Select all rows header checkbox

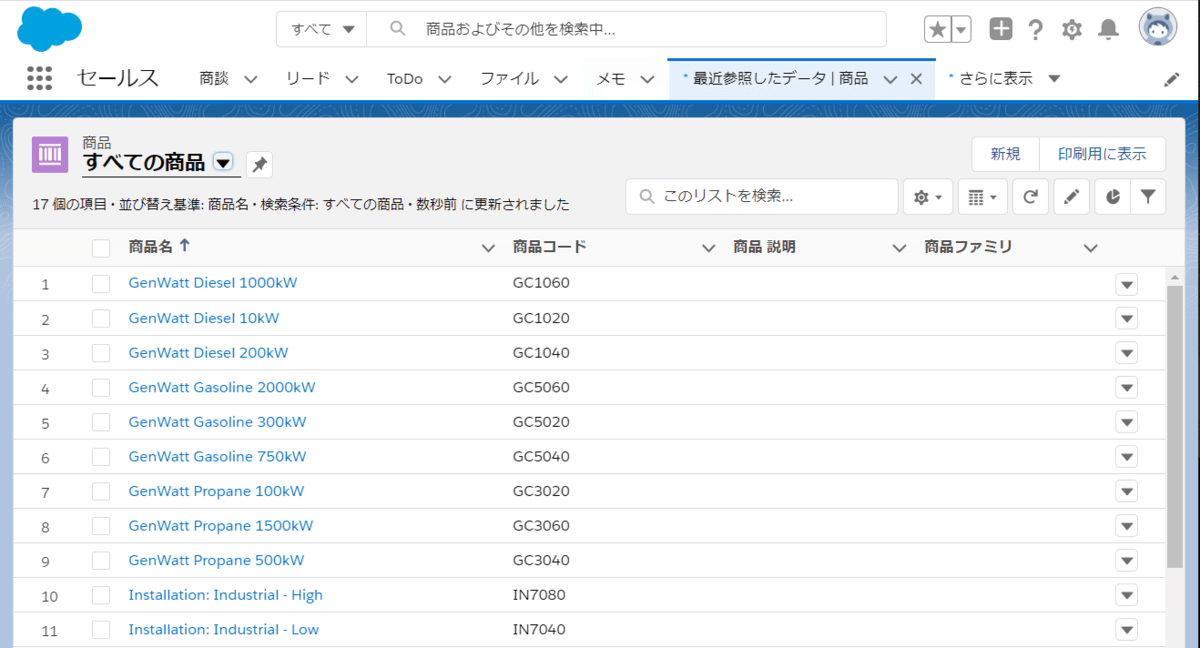tap(101, 248)
